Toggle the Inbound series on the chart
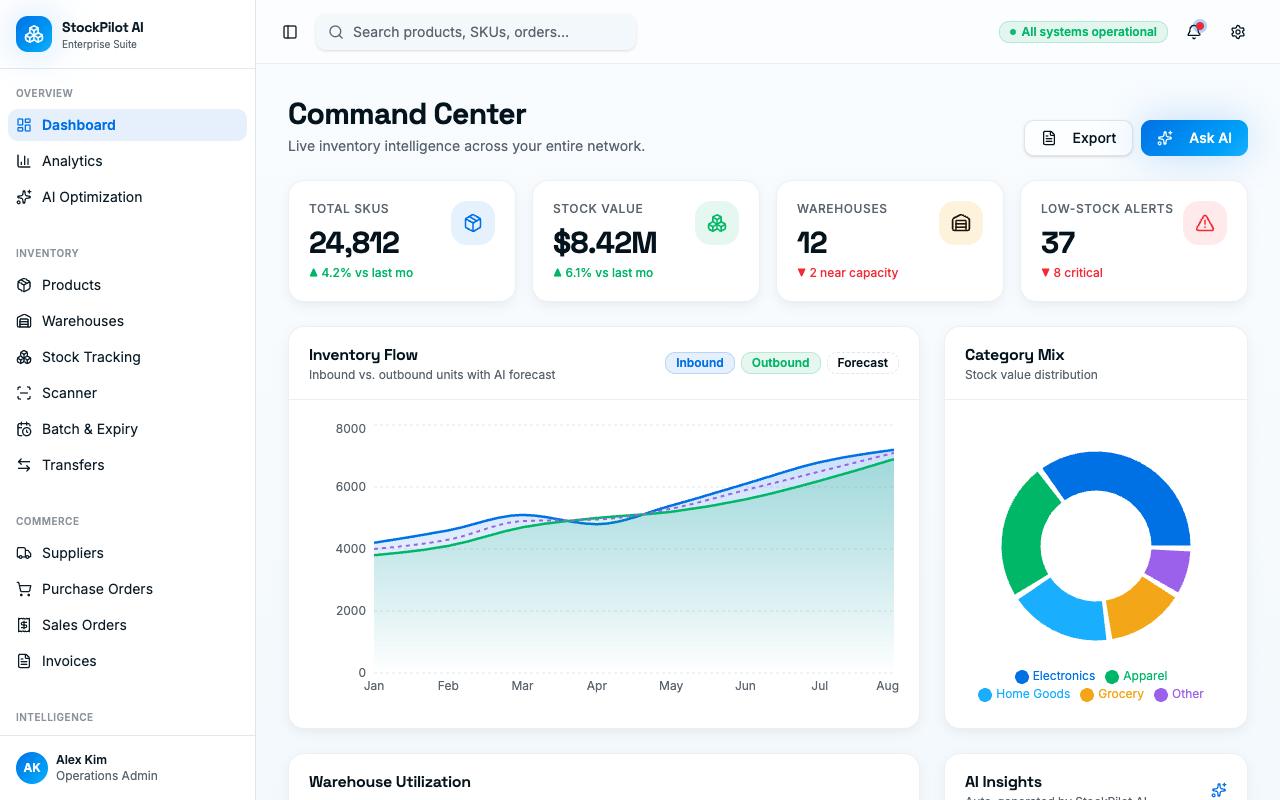The width and height of the screenshot is (1280, 800). pos(700,363)
